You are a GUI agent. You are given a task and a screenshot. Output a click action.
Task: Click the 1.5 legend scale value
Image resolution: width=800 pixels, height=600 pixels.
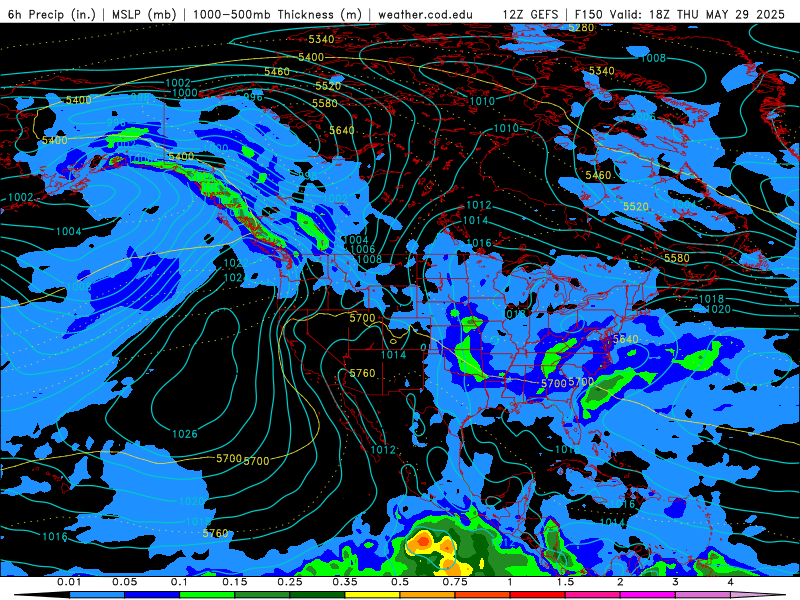(x=565, y=582)
